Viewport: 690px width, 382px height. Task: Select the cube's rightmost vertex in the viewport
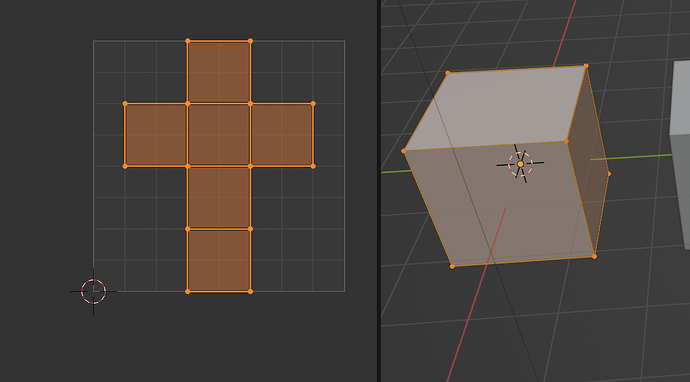[x=609, y=174]
